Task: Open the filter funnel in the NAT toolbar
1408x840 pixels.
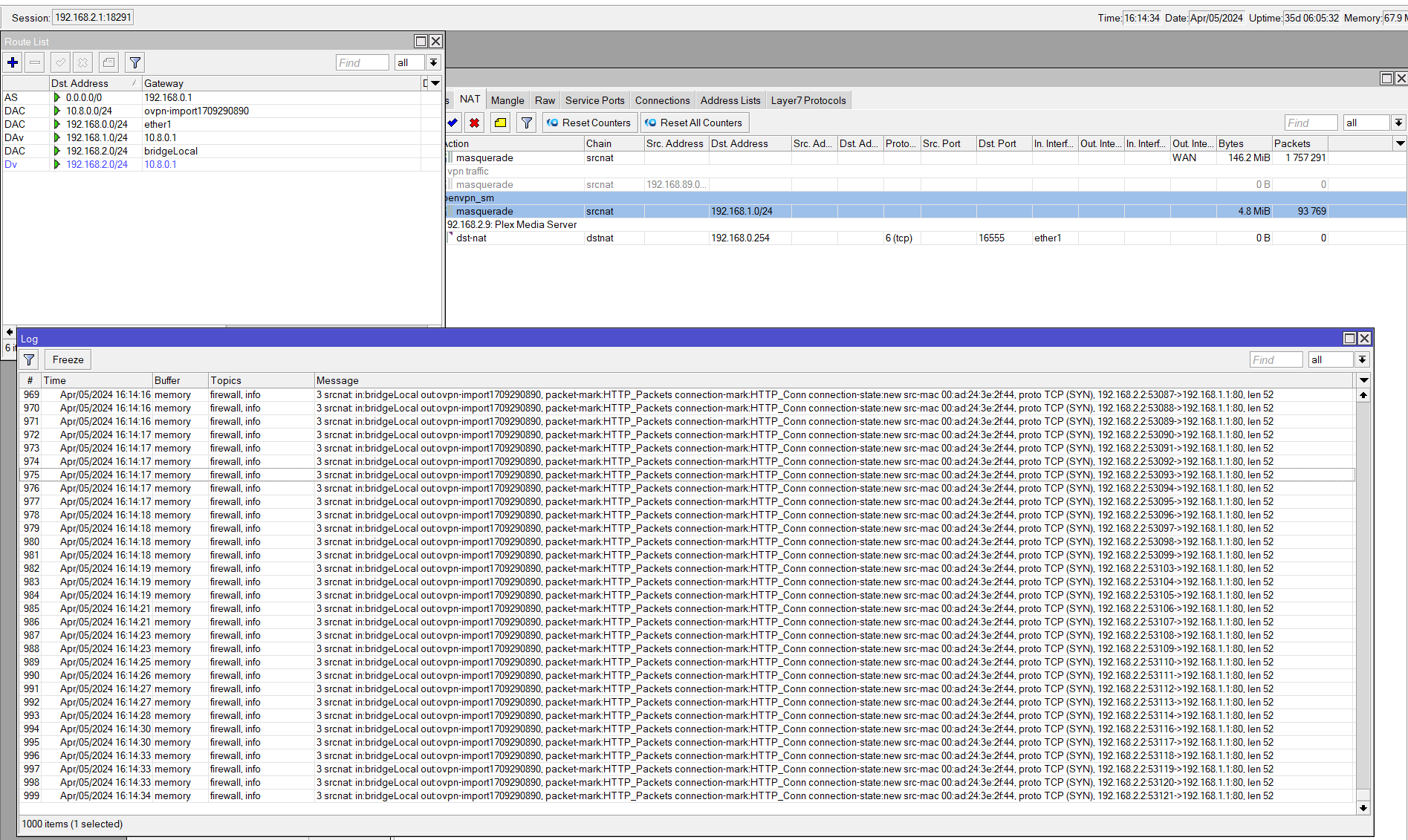Action: tap(527, 123)
